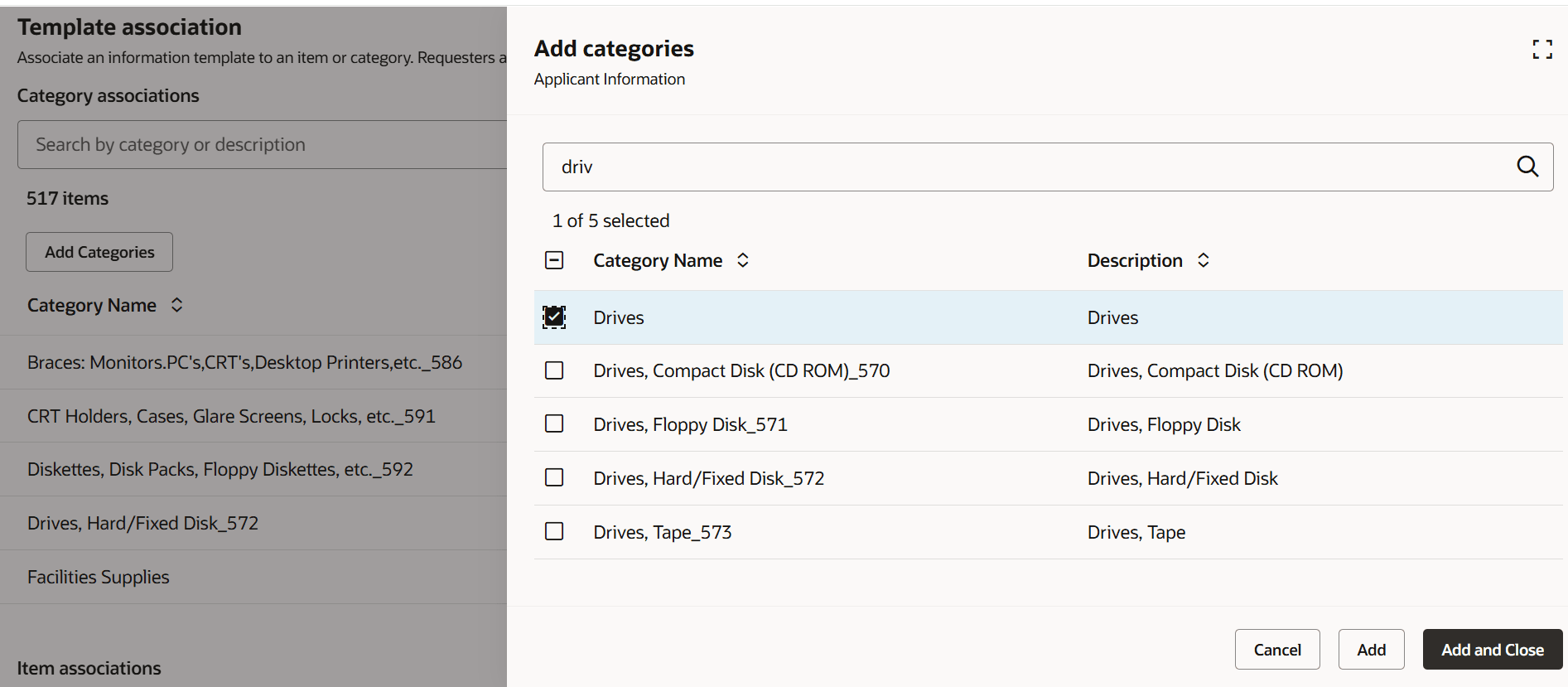Click the 'Drives, Tape' description cell

coord(1136,532)
